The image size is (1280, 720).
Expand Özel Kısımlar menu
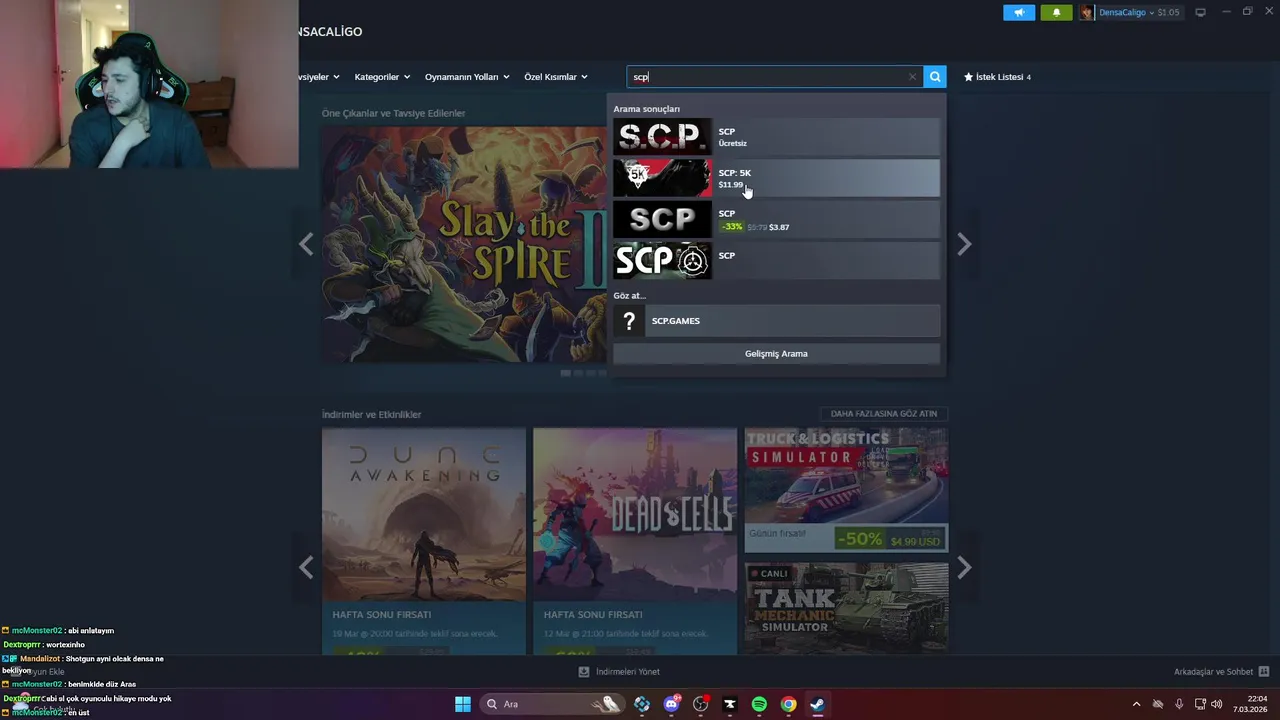[556, 77]
